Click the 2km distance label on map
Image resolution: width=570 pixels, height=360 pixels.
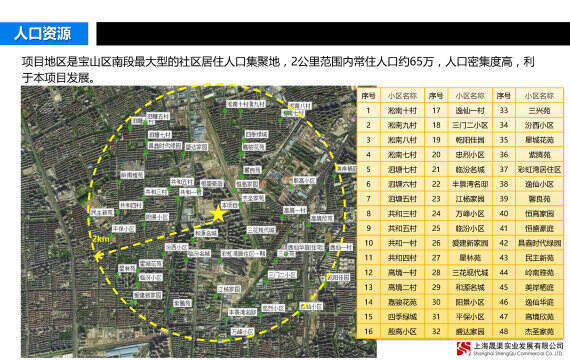click(x=101, y=239)
